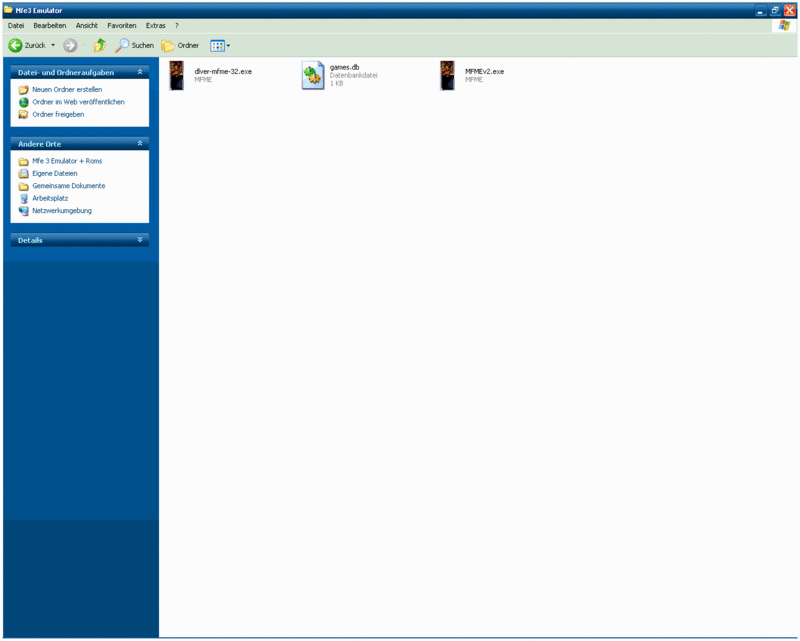Minimize the Mfe3 Emulator window
Viewport: 800px width, 641px height.
(760, 10)
